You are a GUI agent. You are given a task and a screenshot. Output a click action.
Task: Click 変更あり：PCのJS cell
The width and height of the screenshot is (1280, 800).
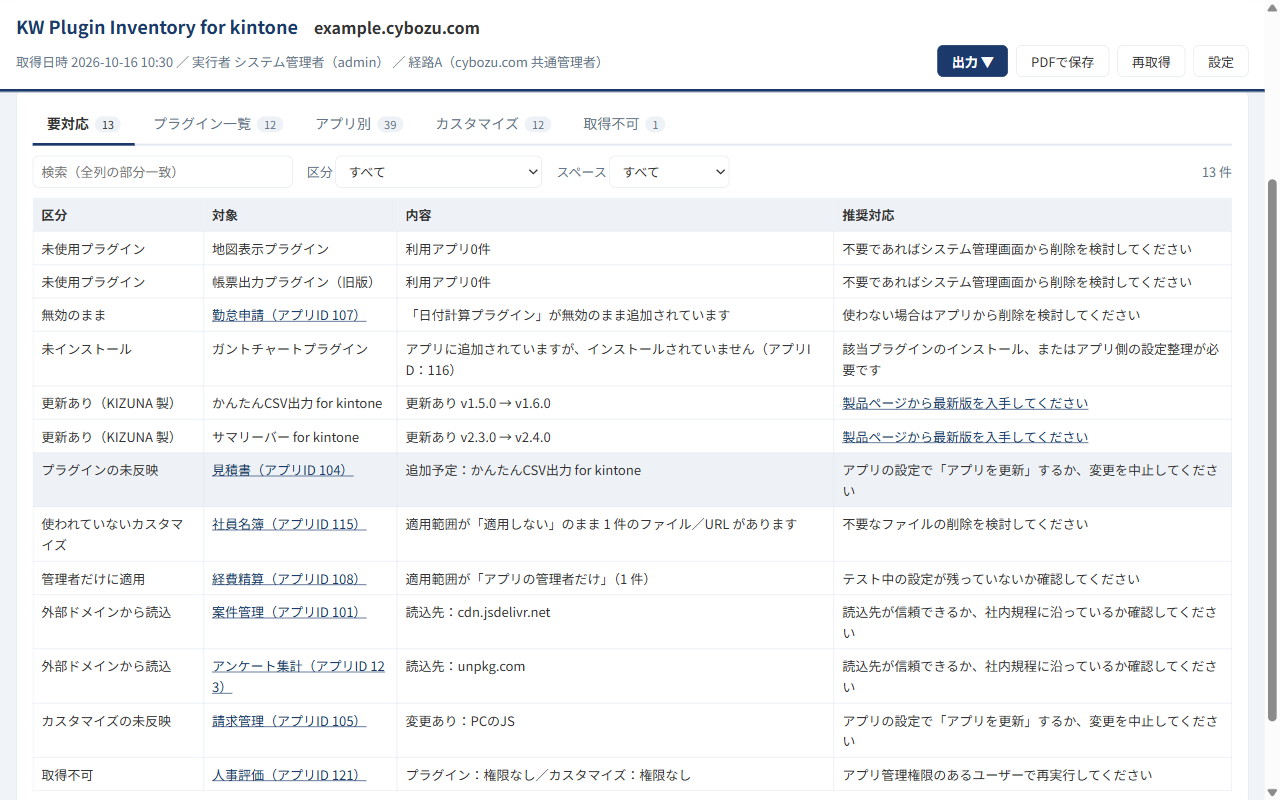pyautogui.click(x=615, y=731)
